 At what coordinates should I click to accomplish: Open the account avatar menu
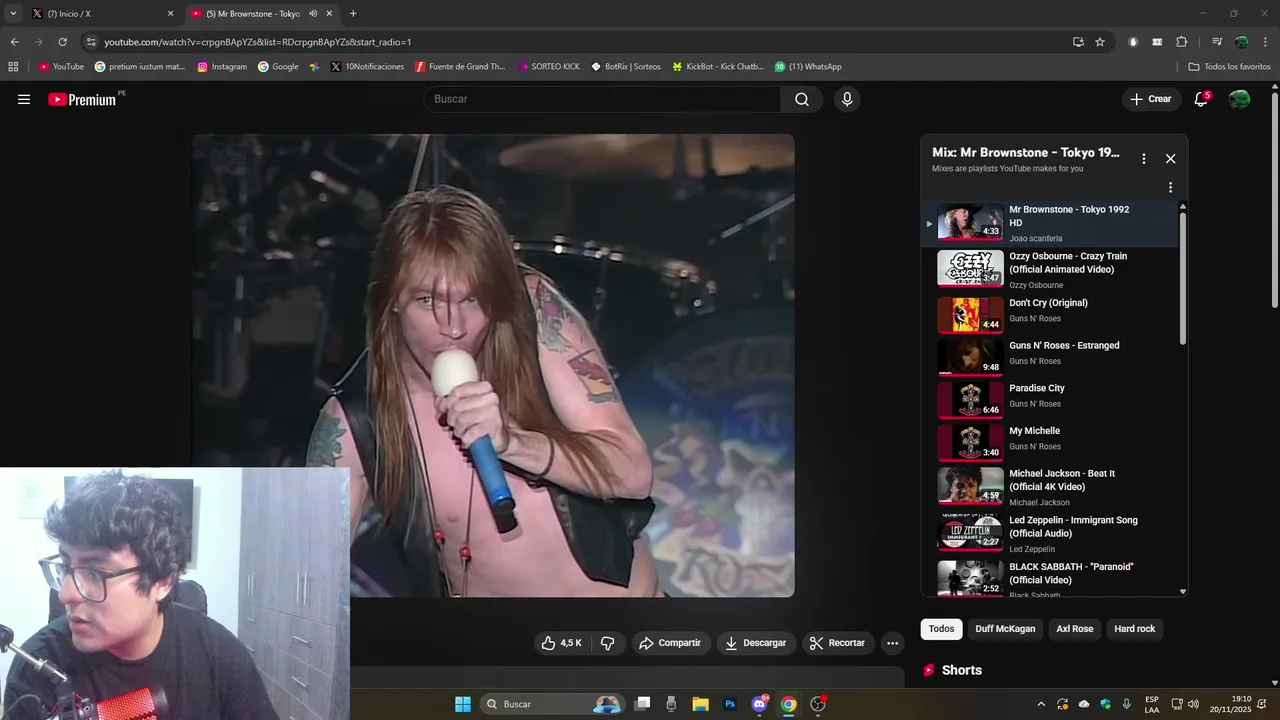(x=1239, y=99)
